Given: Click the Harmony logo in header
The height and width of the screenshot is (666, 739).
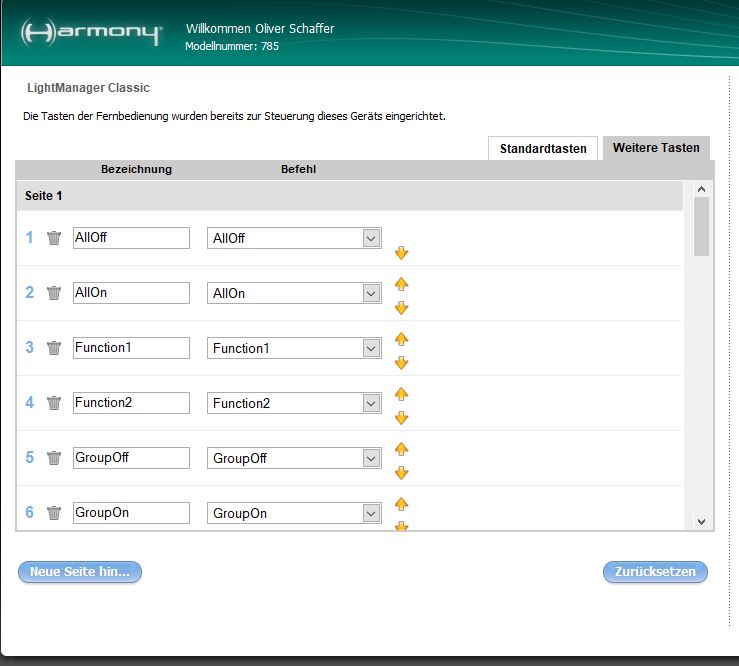Looking at the screenshot, I should click(x=90, y=32).
